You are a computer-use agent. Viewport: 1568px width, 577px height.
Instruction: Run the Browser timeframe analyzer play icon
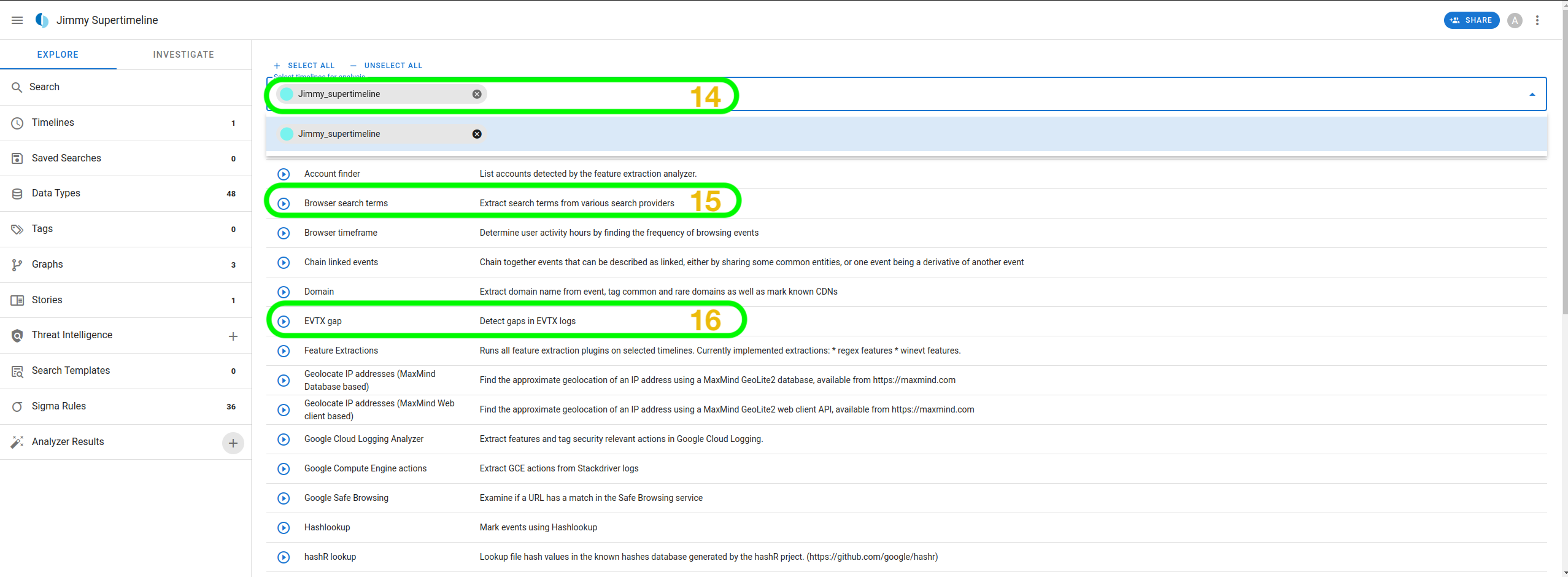tap(284, 233)
